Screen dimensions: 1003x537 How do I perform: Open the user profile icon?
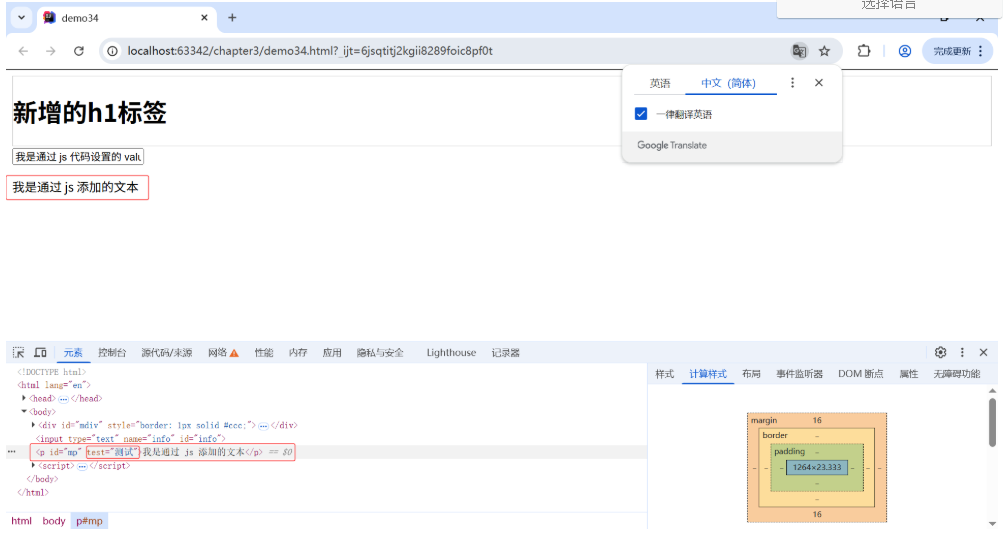click(x=904, y=51)
